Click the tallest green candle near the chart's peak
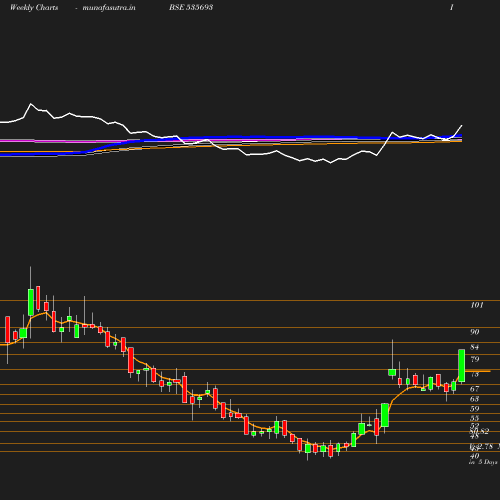Viewport: 500px width, 500px height. tap(31, 302)
